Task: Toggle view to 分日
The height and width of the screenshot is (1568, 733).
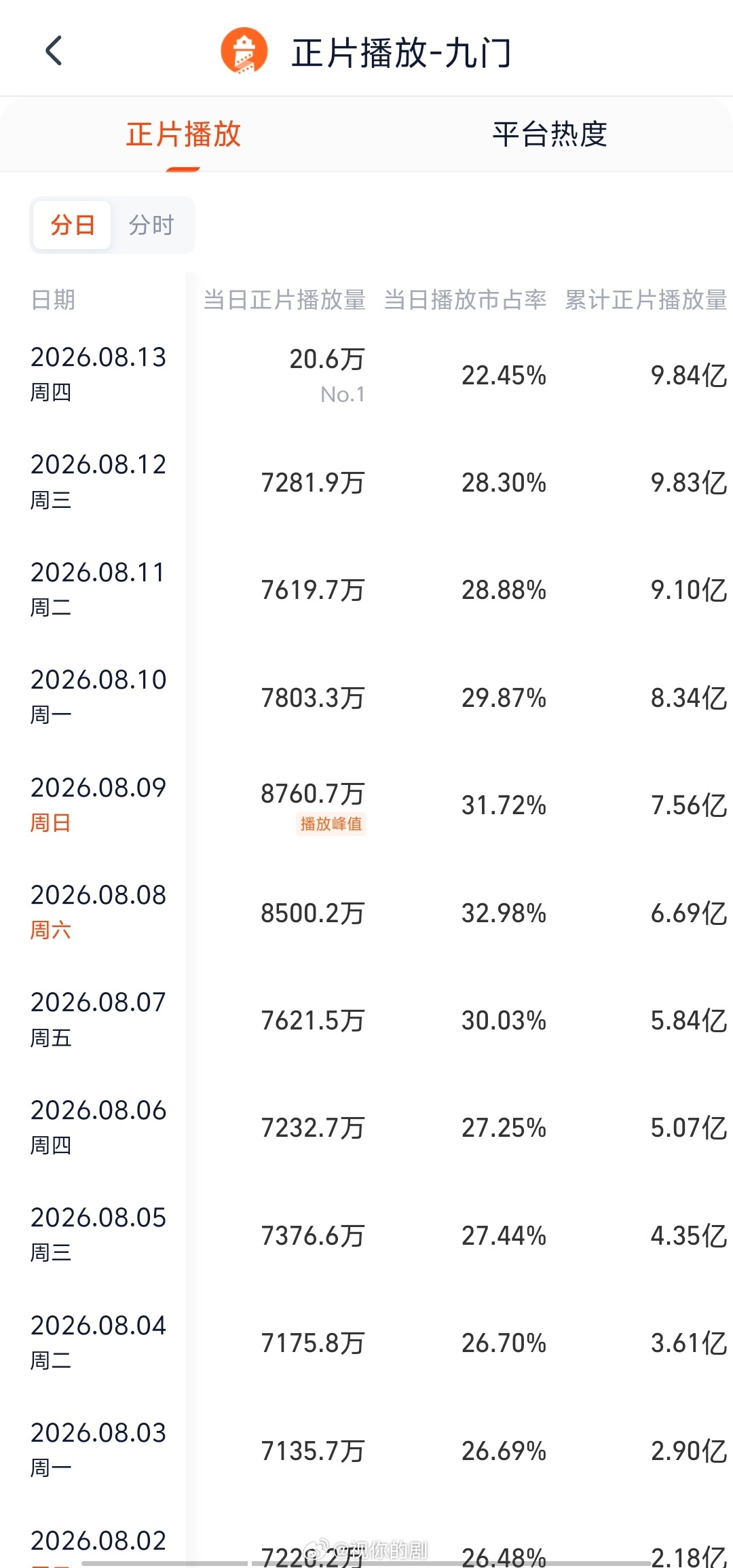Action: [72, 225]
